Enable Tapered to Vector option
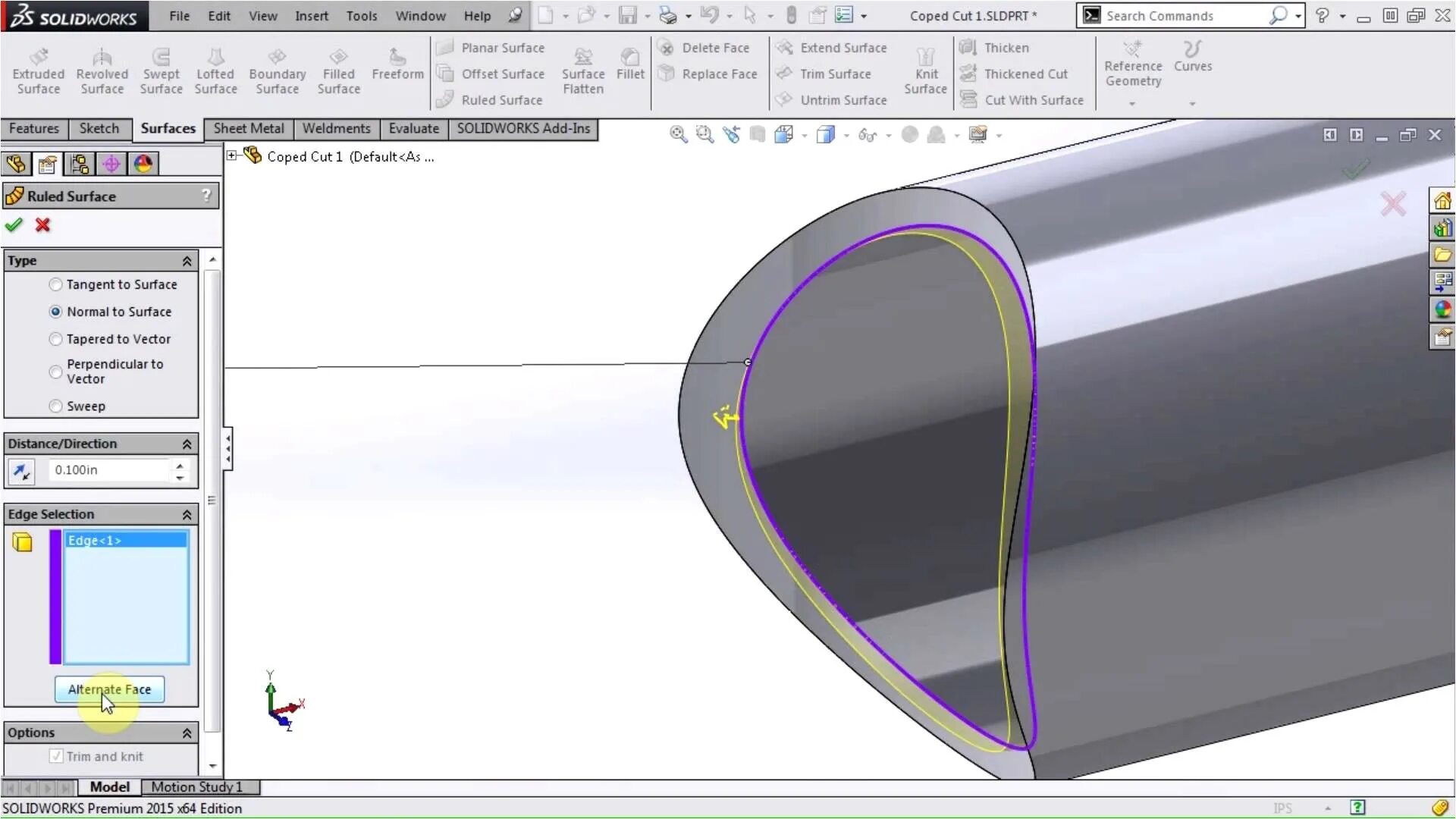The width and height of the screenshot is (1456, 819). tap(55, 338)
